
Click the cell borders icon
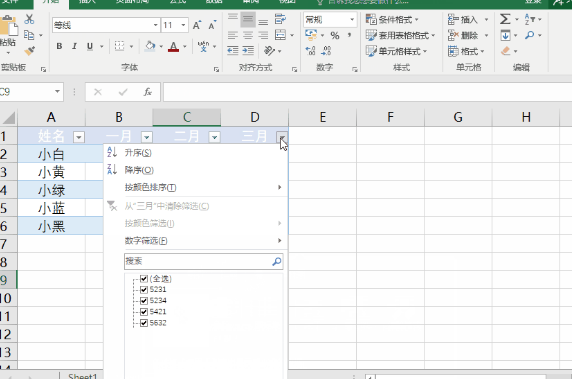tap(119, 46)
